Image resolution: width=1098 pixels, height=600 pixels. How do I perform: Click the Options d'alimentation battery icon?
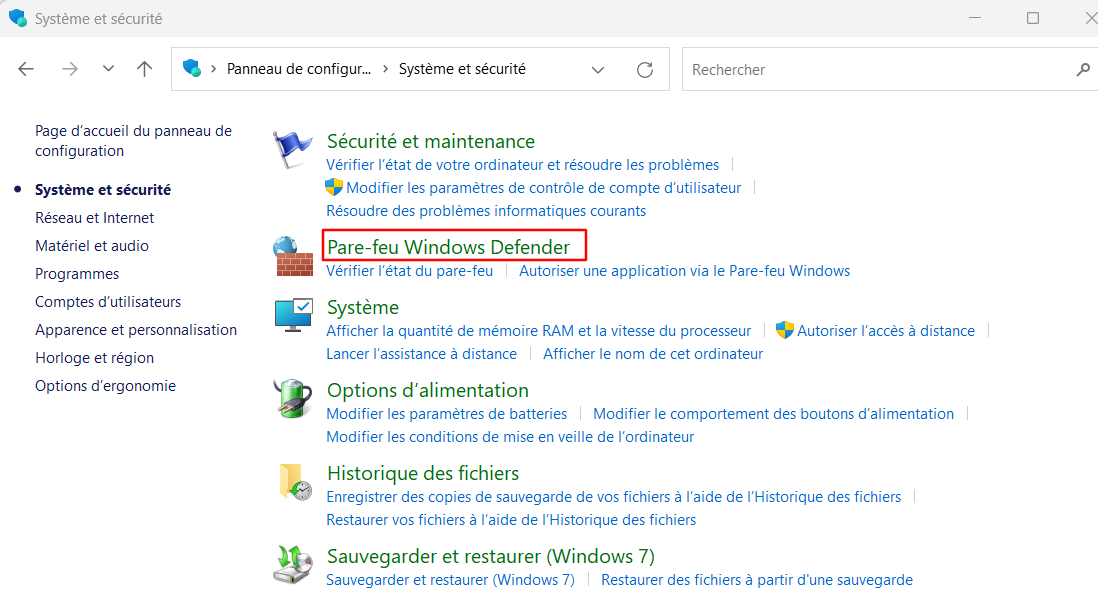pos(292,398)
